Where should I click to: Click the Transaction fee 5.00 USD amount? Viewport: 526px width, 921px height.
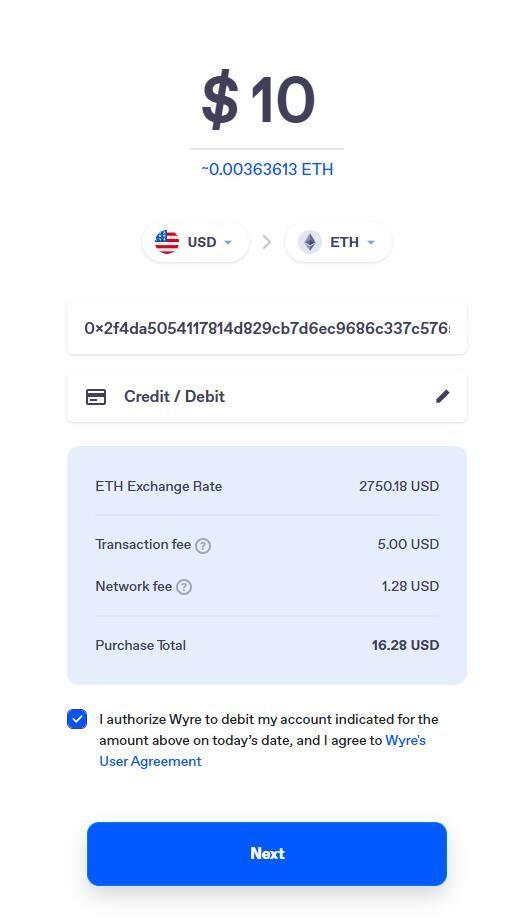(408, 544)
